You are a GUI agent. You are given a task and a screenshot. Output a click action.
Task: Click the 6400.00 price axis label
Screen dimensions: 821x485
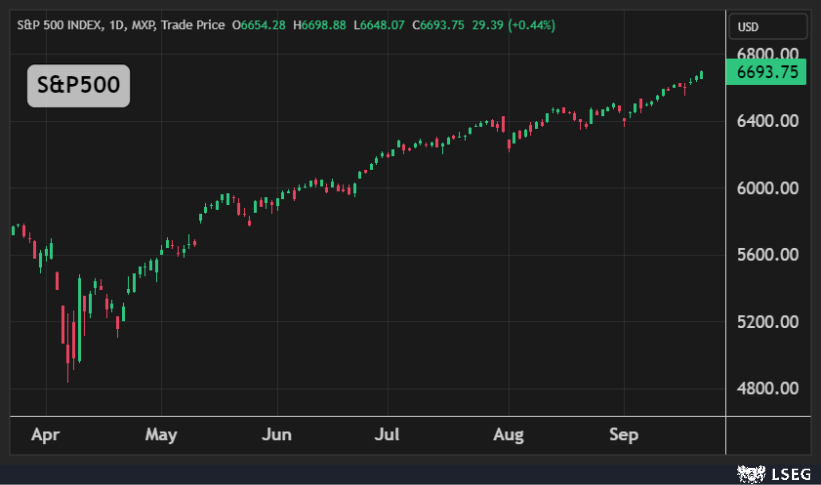767,121
